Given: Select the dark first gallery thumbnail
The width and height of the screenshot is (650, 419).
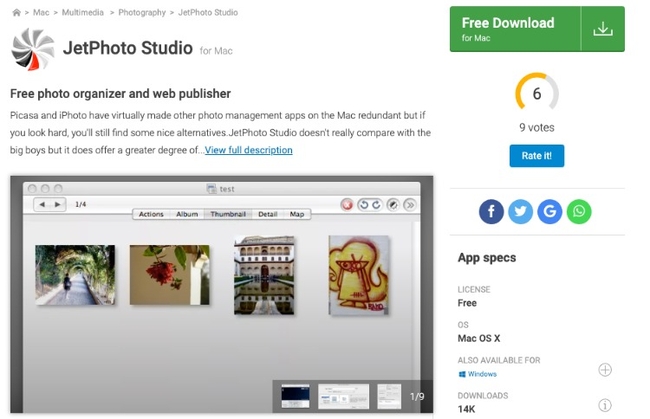Looking at the screenshot, I should (x=295, y=396).
